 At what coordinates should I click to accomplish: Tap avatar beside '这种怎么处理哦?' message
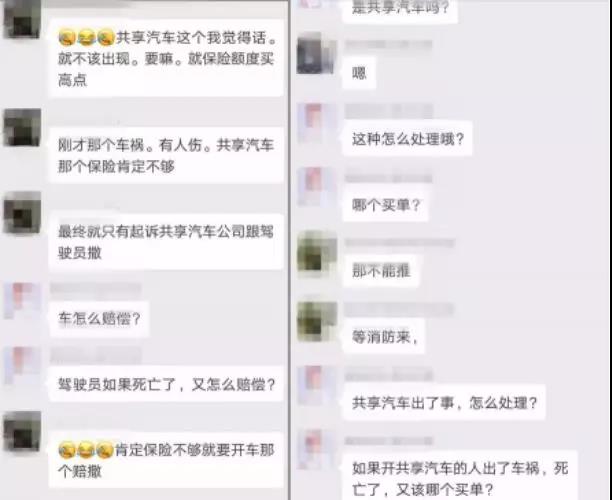click(317, 123)
